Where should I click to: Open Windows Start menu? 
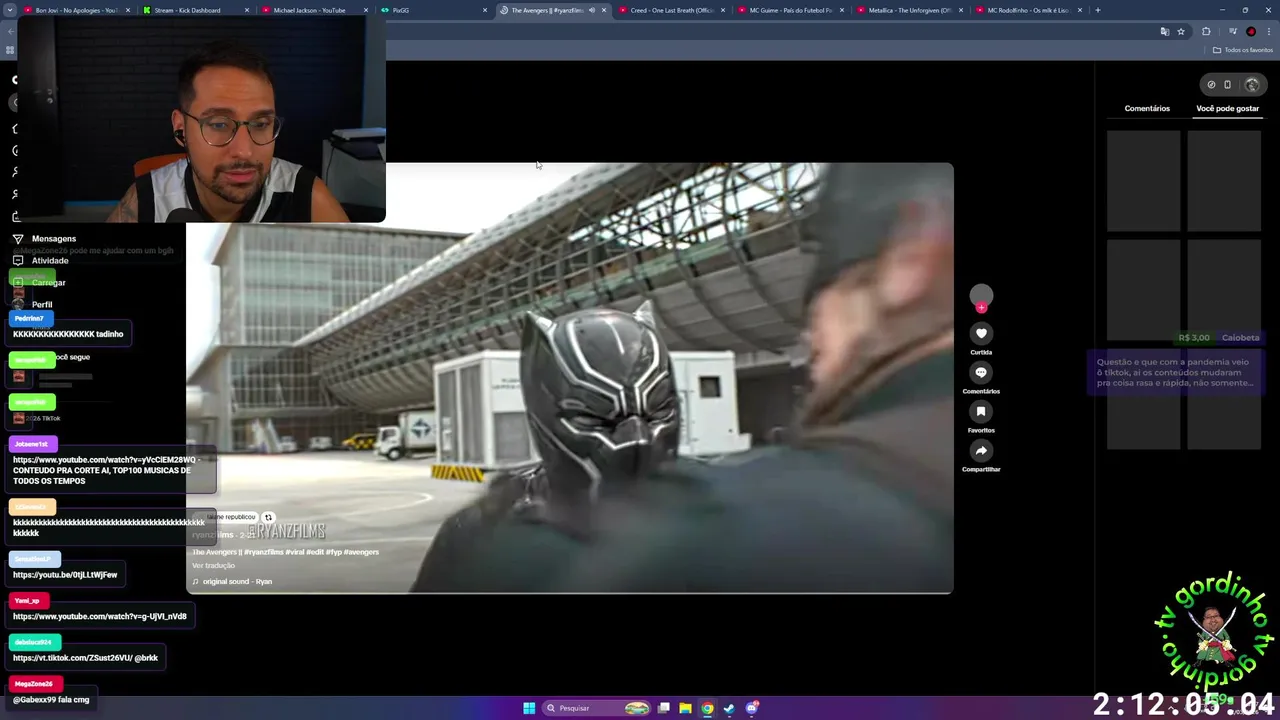(529, 708)
